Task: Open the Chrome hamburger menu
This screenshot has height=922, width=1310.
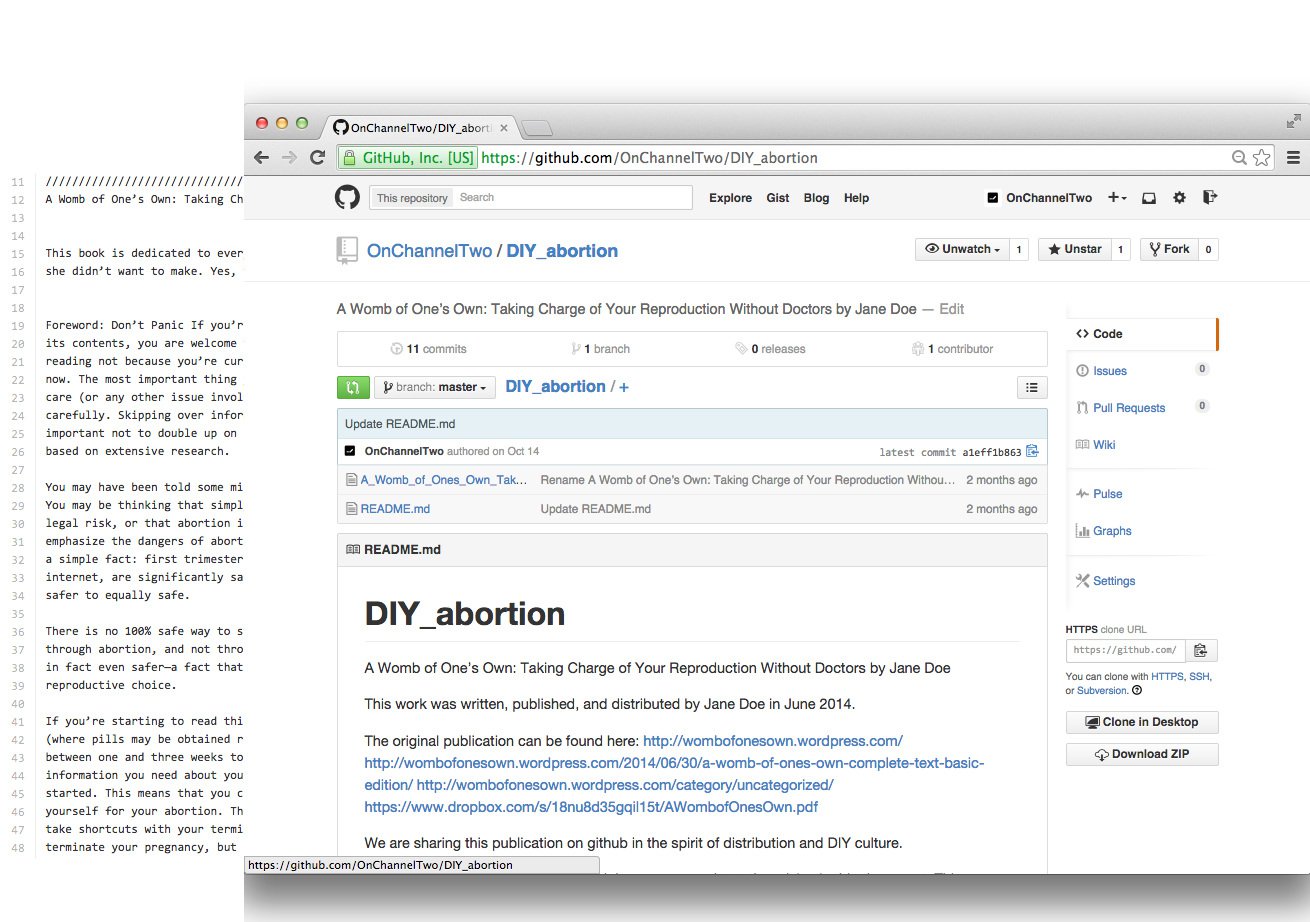Action: point(1293,157)
